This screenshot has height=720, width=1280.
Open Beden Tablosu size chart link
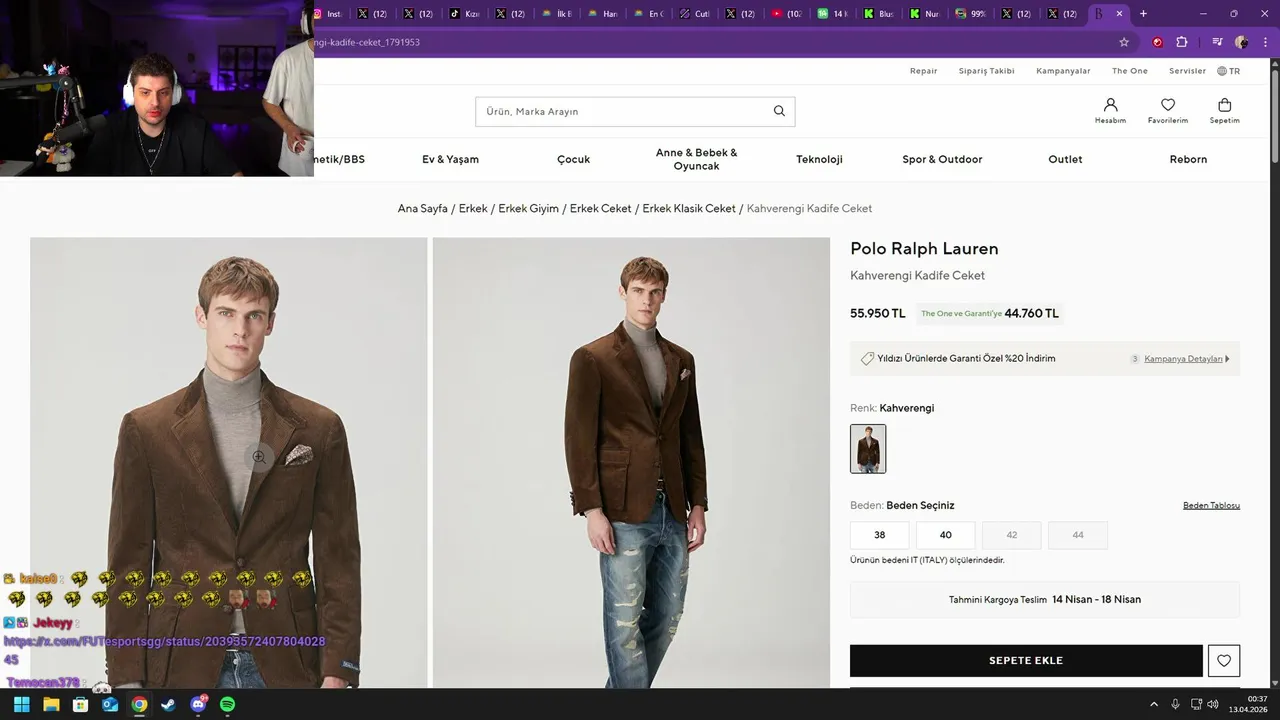1211,506
